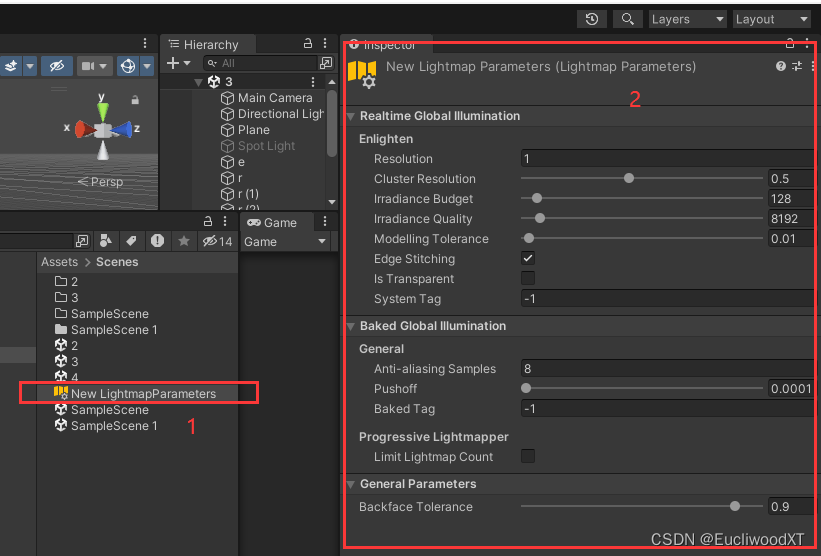Viewport: 821px width, 556px height.
Task: Open the Layers dropdown
Action: (x=687, y=19)
